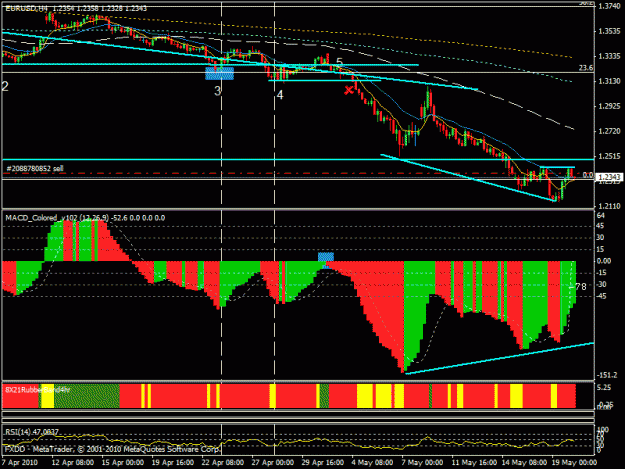Click the '4 May 08:00' time label

pyautogui.click(x=372, y=463)
